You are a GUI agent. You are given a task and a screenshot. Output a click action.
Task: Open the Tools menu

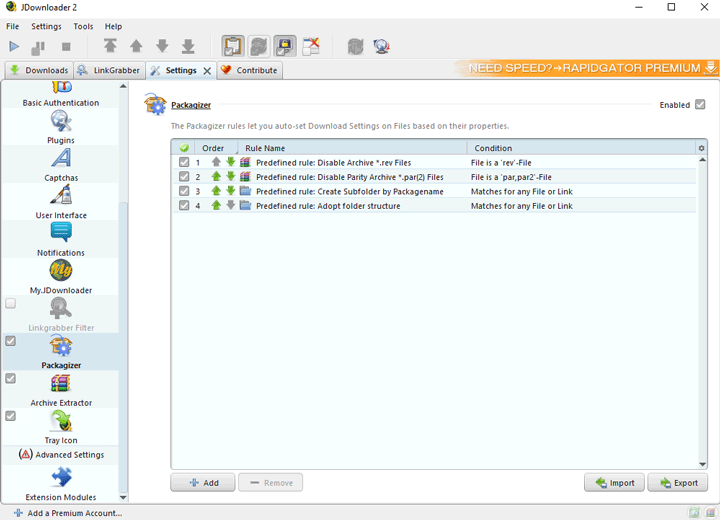pyautogui.click(x=83, y=26)
